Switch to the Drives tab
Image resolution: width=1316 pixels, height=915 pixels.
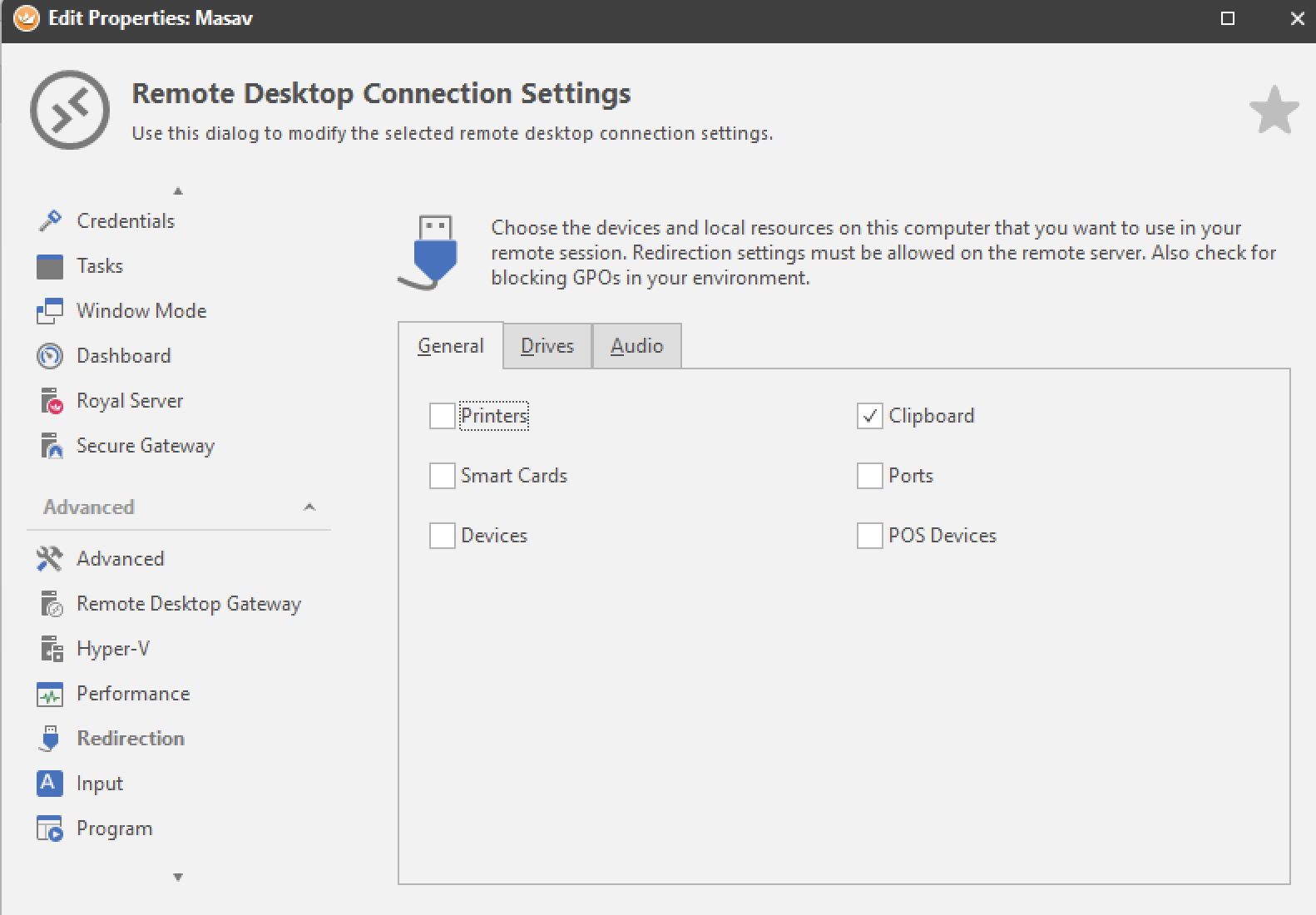[x=547, y=346]
